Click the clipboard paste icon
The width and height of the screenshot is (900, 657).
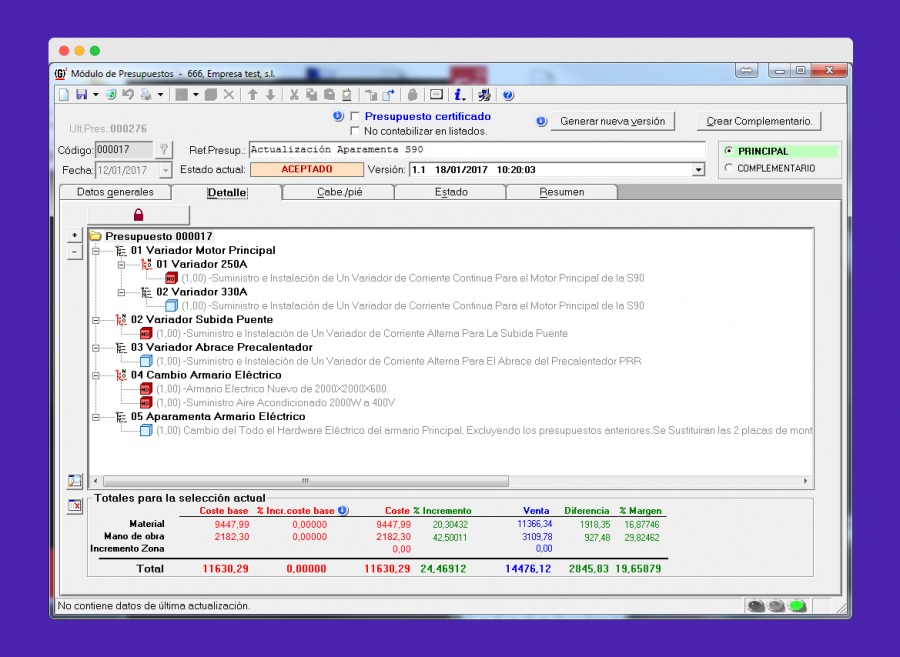click(347, 95)
